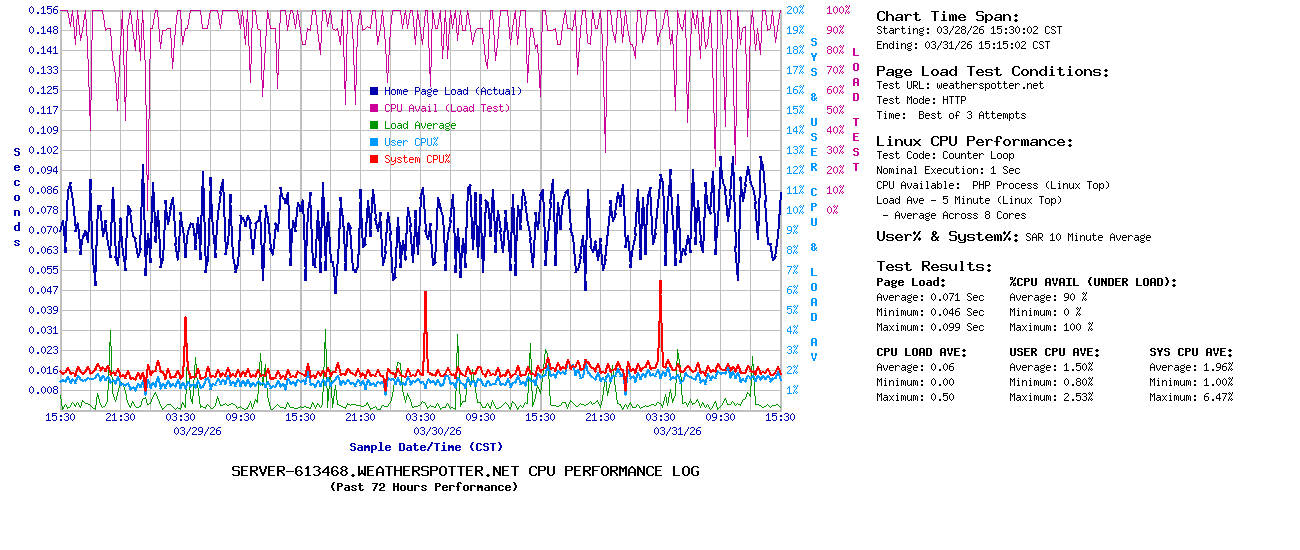
Task: Click the 'Sample Date/Time (CST)' axis title
Action: coord(426,447)
